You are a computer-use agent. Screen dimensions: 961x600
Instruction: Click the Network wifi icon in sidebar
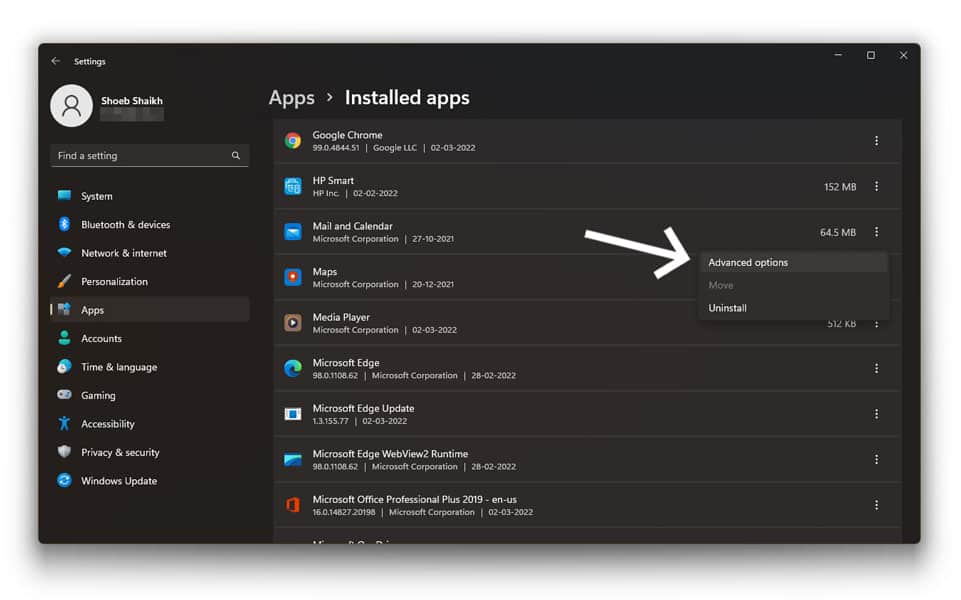tap(64, 253)
